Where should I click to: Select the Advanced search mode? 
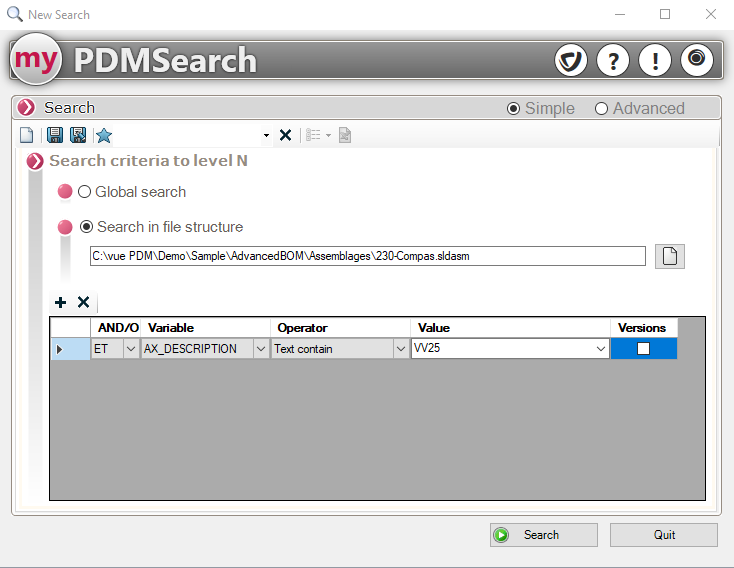pyautogui.click(x=601, y=108)
